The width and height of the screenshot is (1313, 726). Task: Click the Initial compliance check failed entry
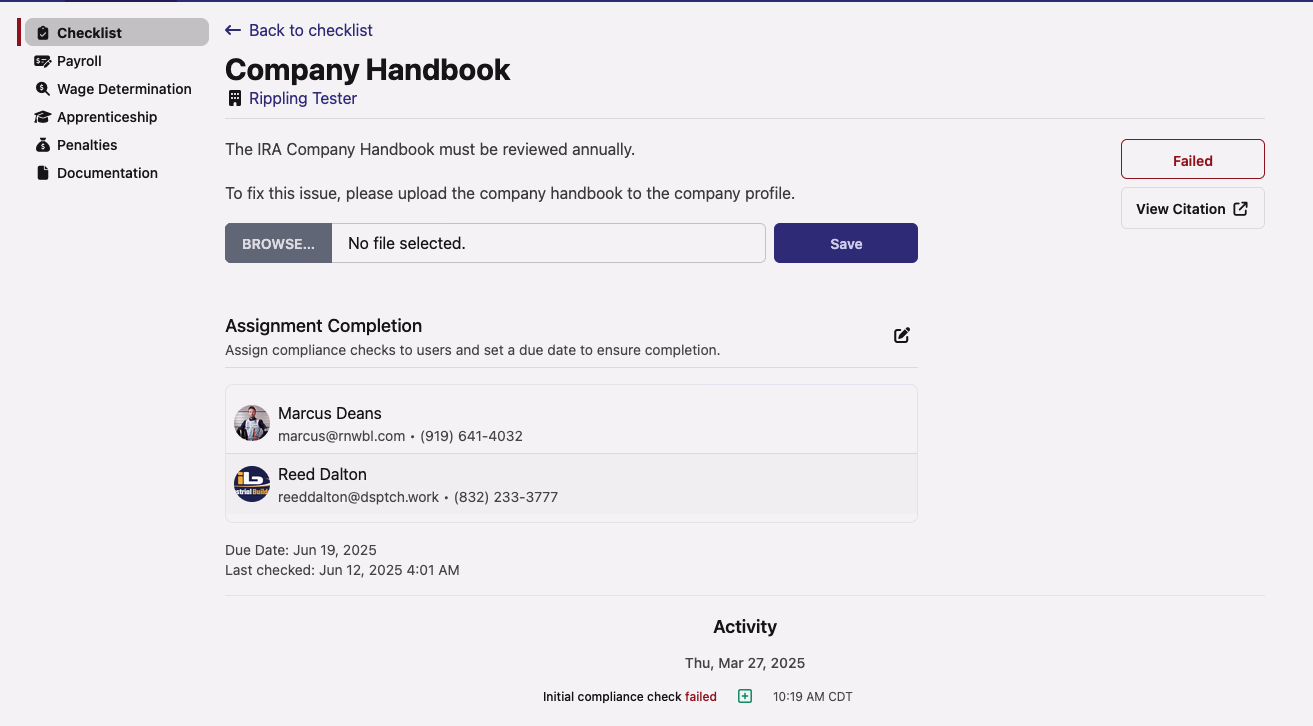[630, 697]
